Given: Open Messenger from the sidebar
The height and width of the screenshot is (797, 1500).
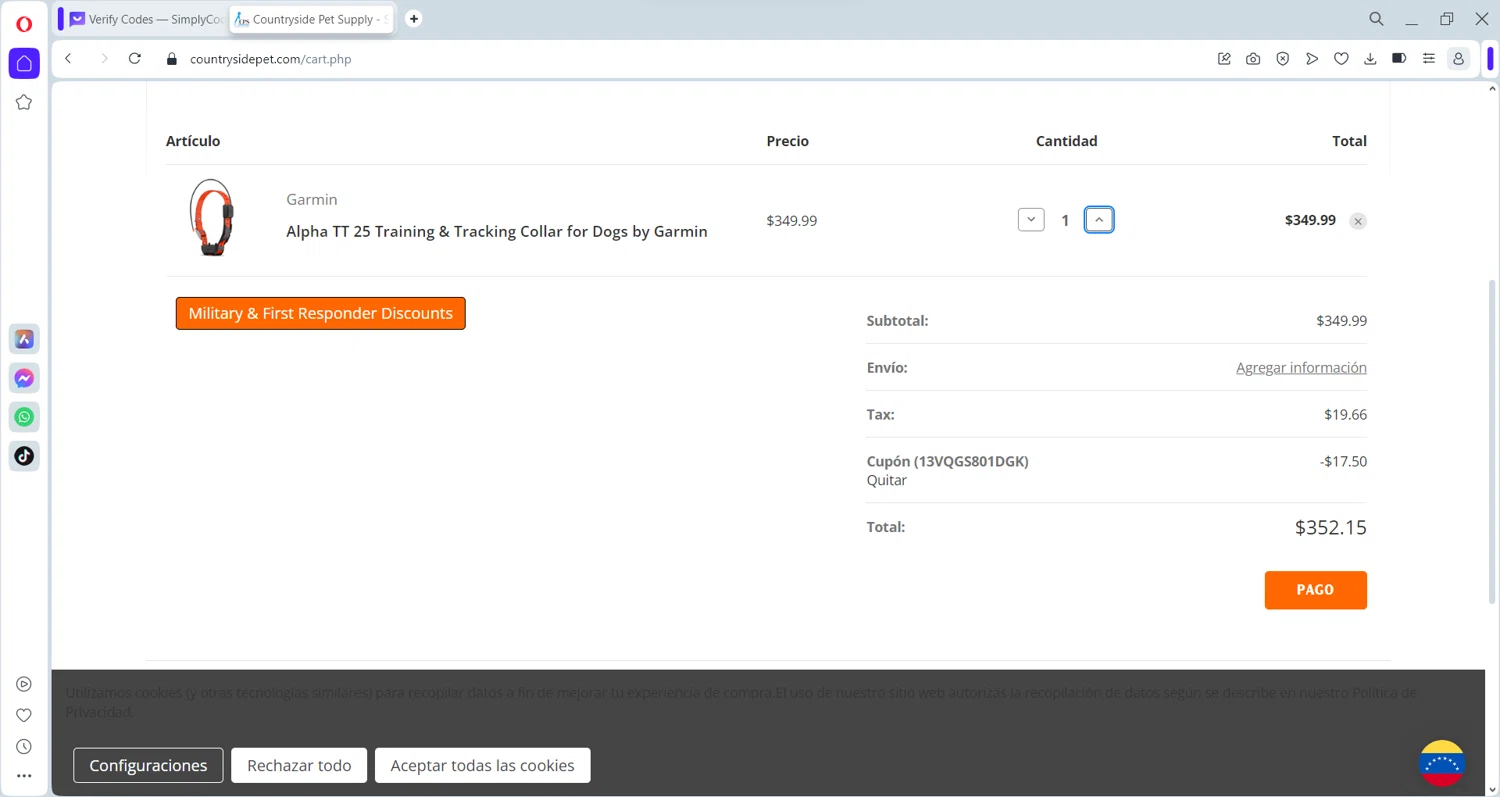Looking at the screenshot, I should (24, 378).
